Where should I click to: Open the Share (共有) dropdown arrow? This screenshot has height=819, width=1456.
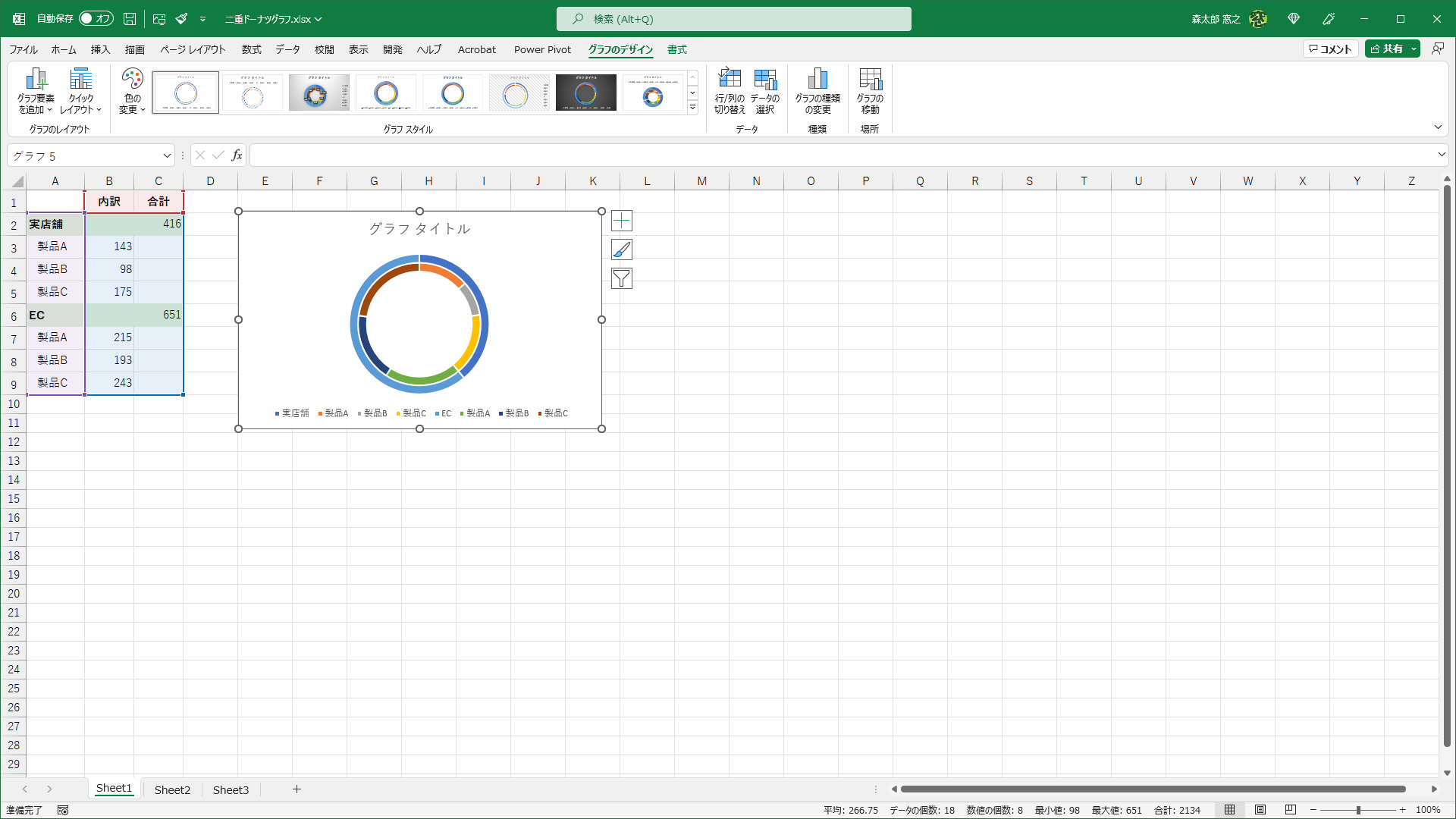1414,49
